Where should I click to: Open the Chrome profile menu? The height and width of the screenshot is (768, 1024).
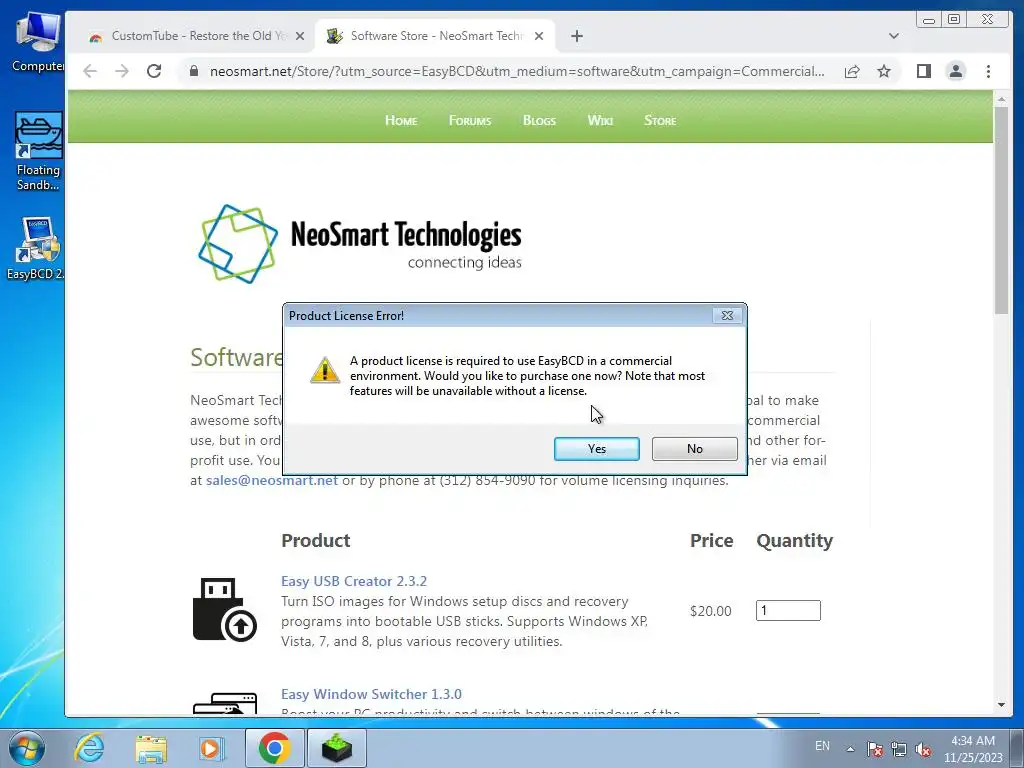[955, 71]
